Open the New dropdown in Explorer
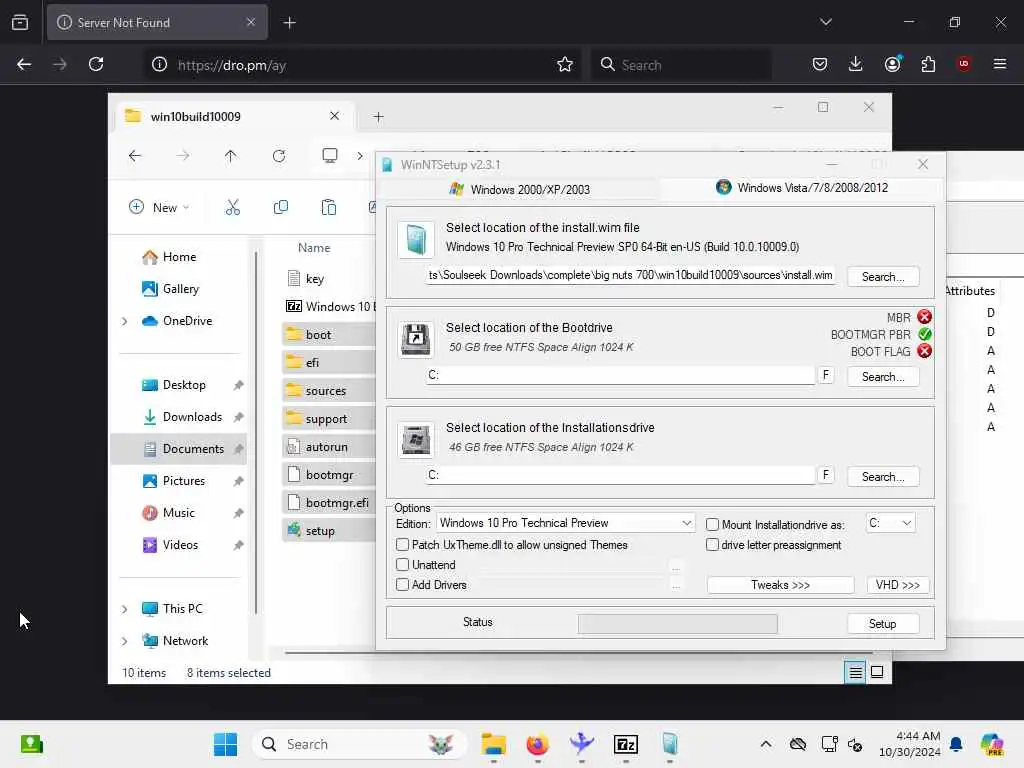1024x768 pixels. tap(159, 207)
